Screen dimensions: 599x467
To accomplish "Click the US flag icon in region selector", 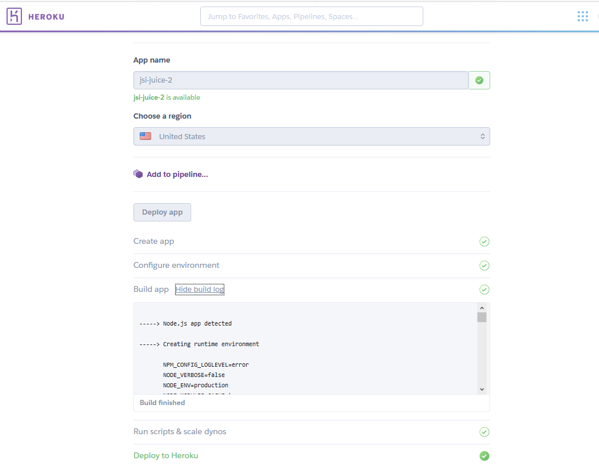I will click(145, 136).
